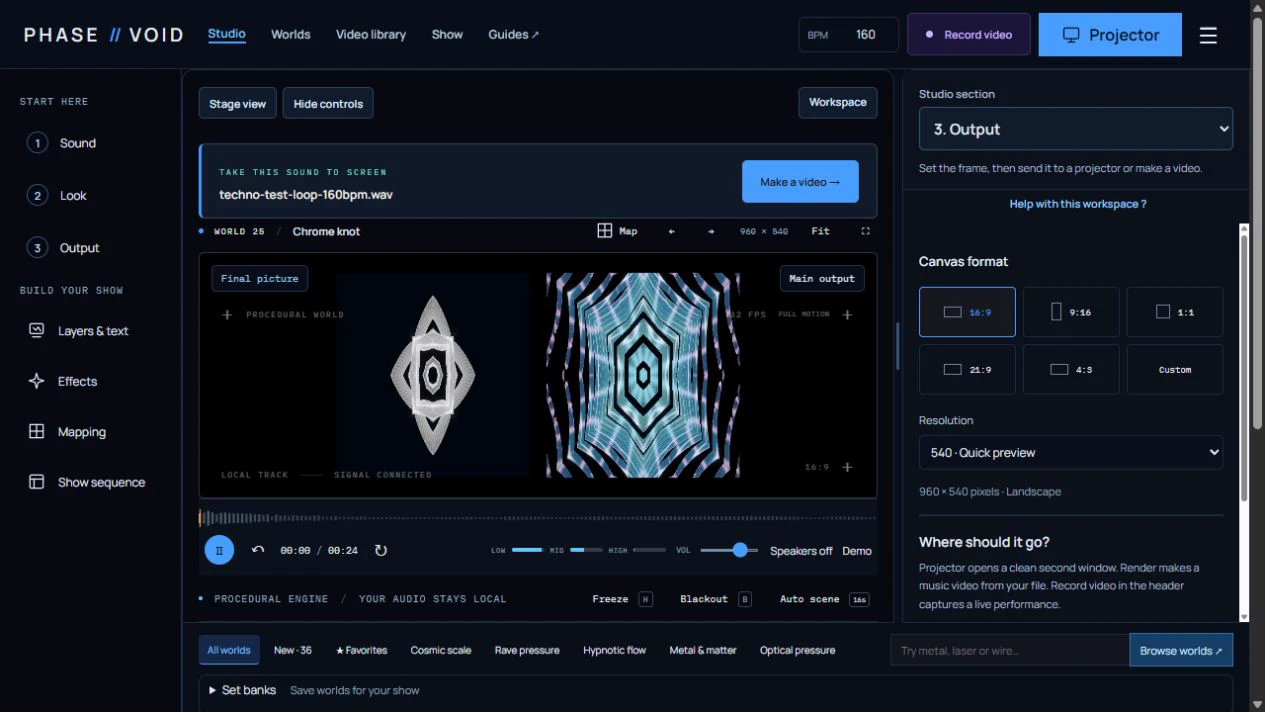The height and width of the screenshot is (712, 1265).
Task: Open the Studio section dropdown
Action: [x=1076, y=129]
